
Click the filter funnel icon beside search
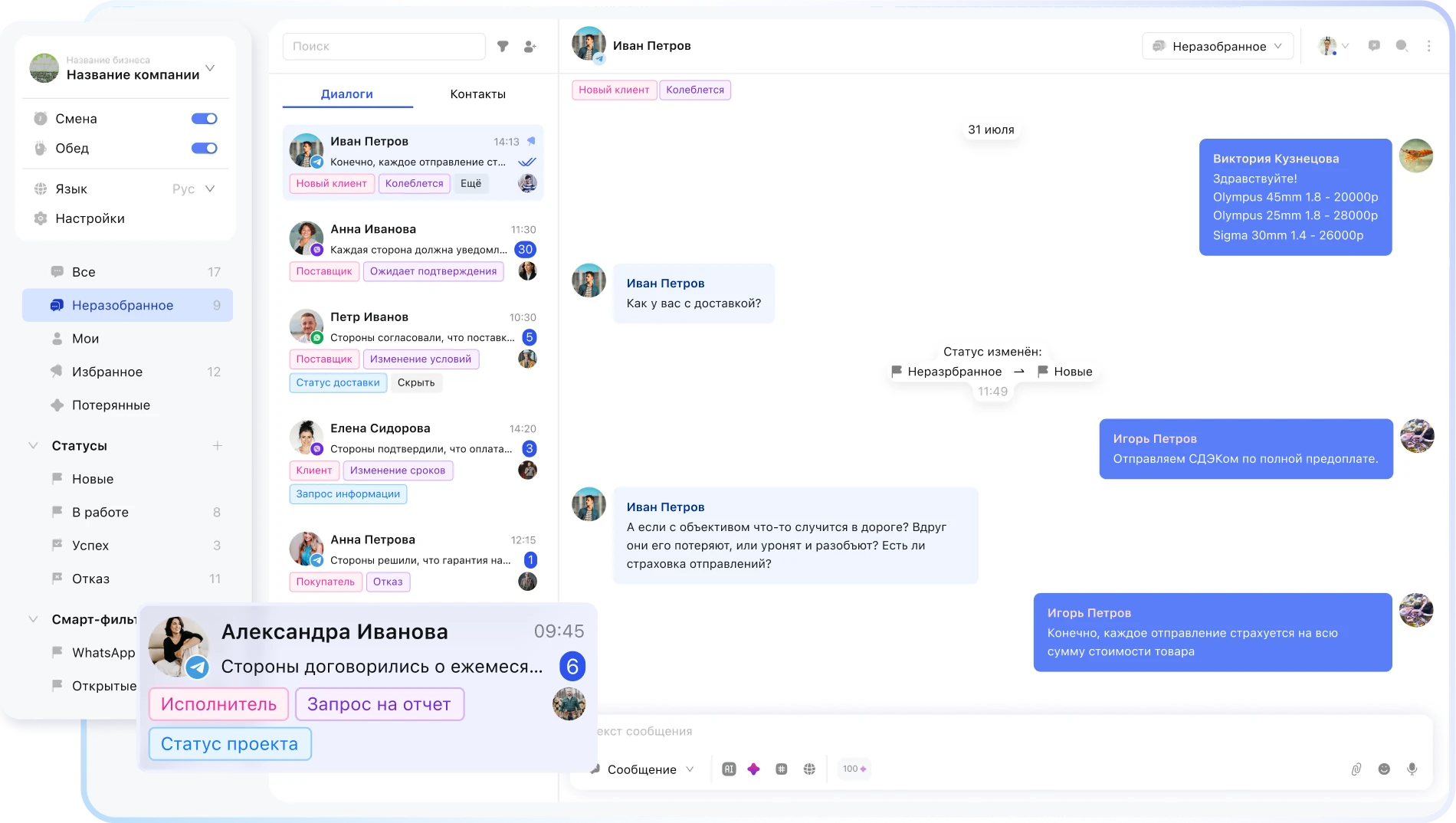pos(503,47)
